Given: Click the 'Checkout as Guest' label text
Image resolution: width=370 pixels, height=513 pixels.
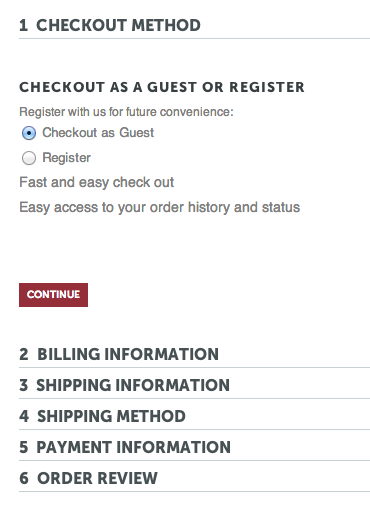Looking at the screenshot, I should pyautogui.click(x=98, y=133).
